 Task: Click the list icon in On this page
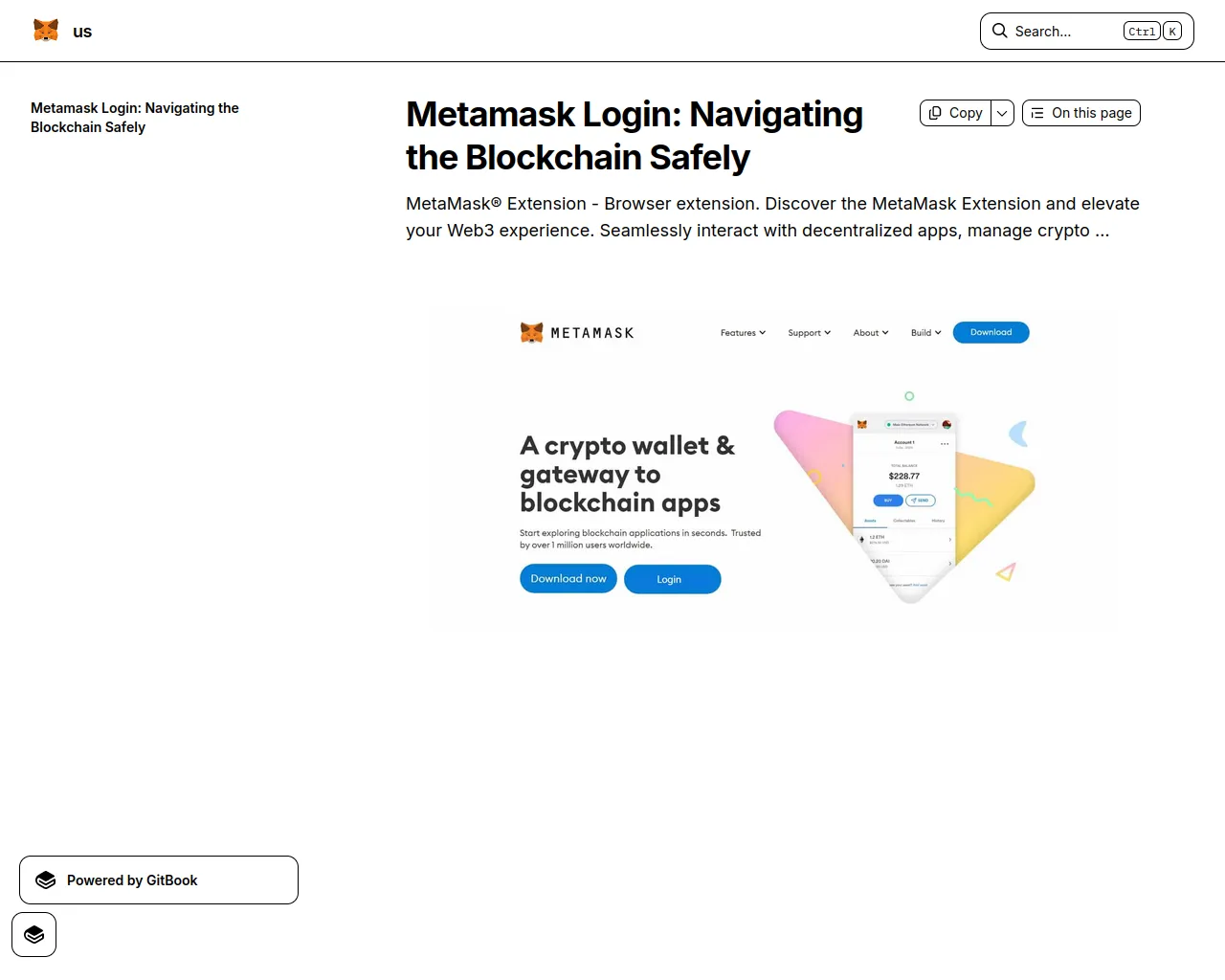1037,113
